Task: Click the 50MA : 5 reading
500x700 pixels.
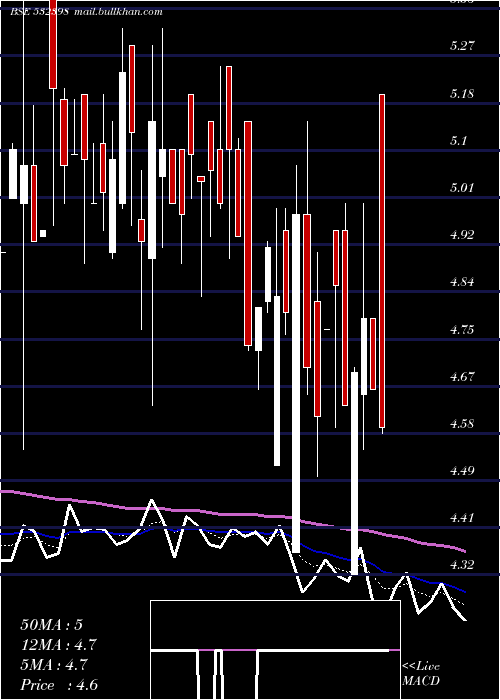Action: (52, 625)
